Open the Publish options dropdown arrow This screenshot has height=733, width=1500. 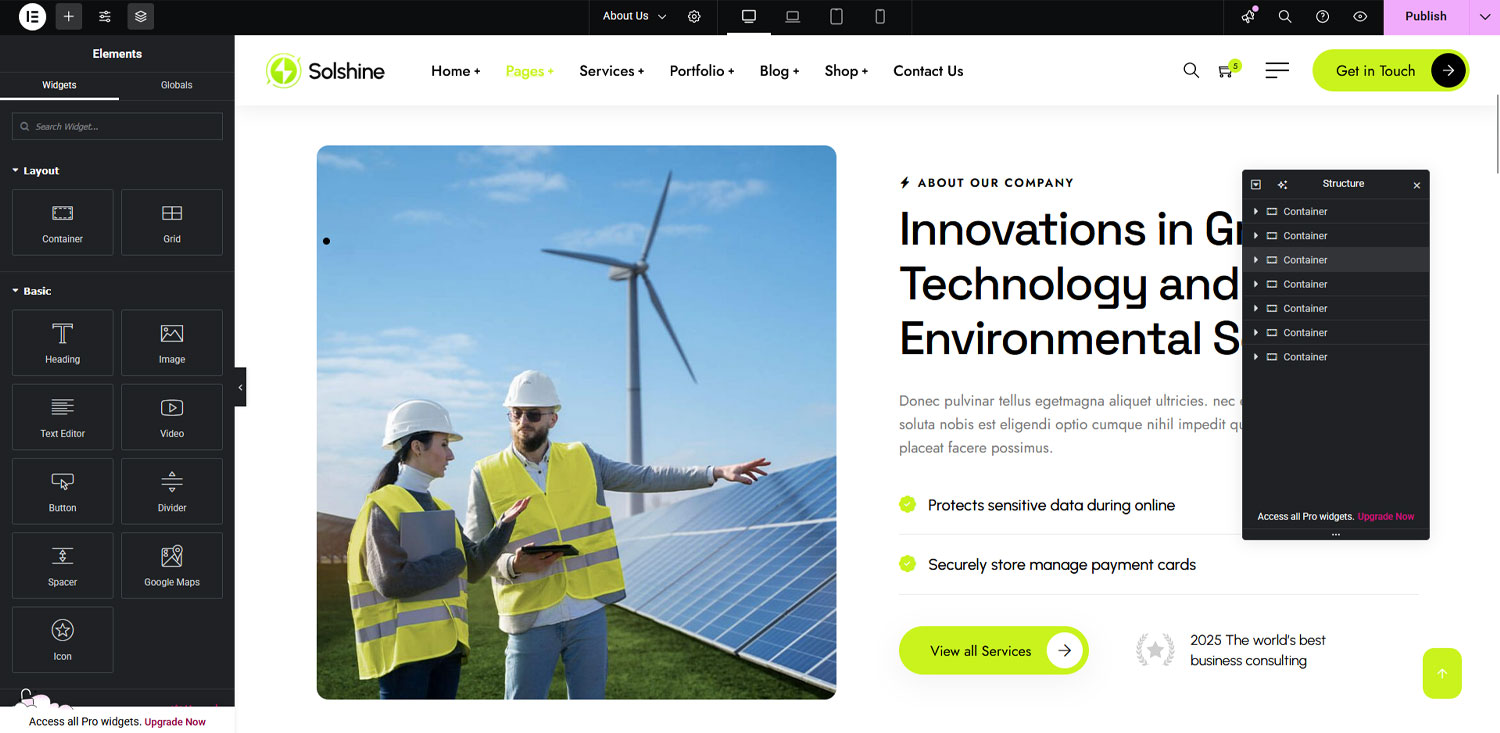pyautogui.click(x=1484, y=17)
